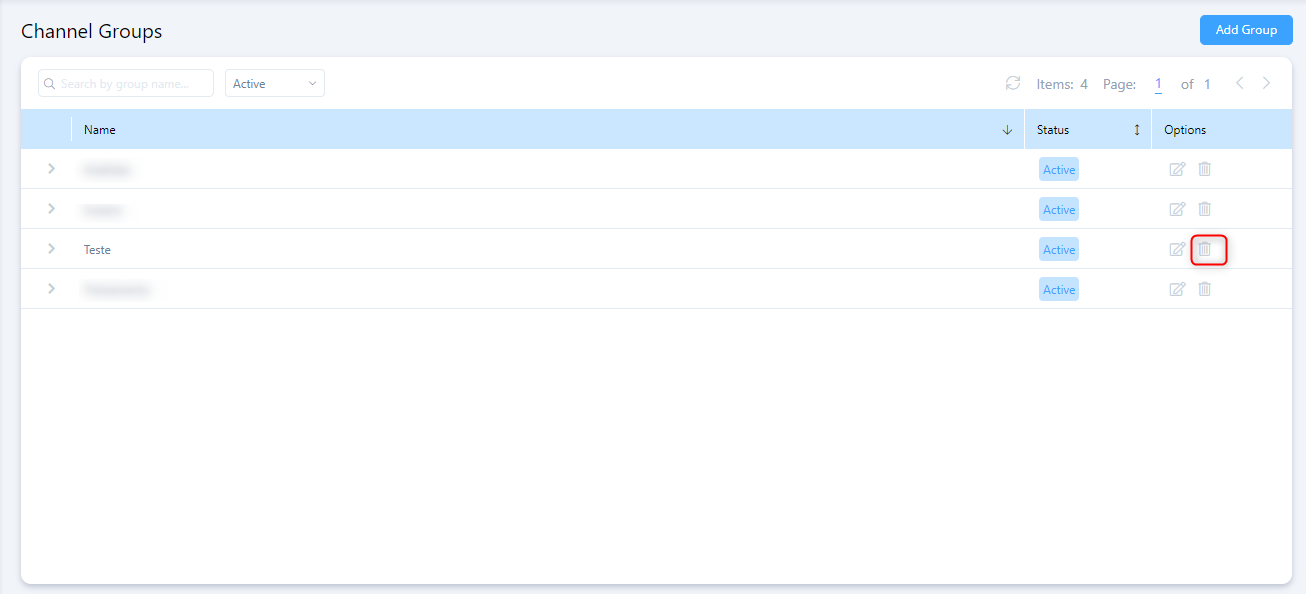Click the Active badge on the Teste row
The width and height of the screenshot is (1306, 594).
(1058, 249)
